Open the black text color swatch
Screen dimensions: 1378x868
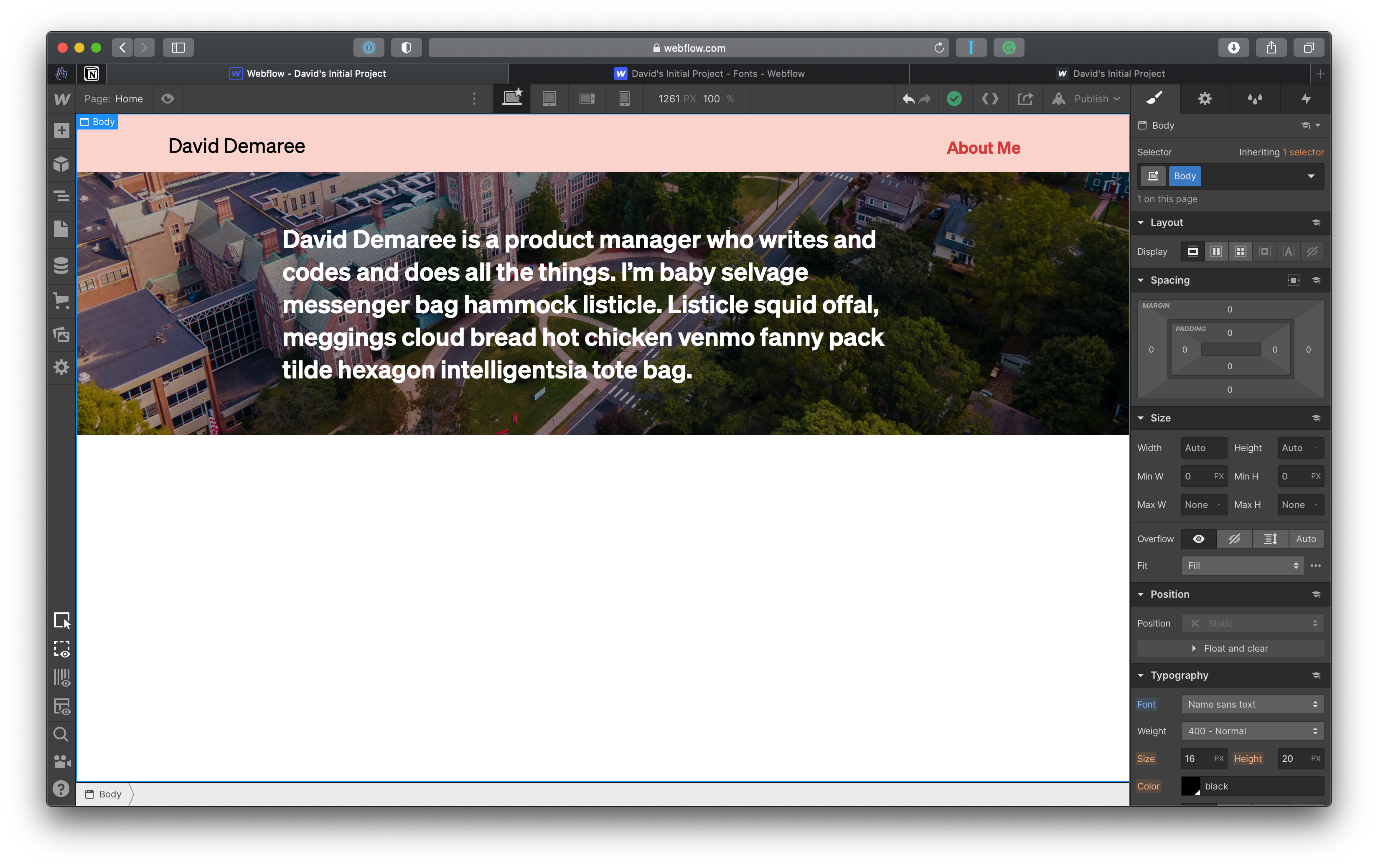tap(1190, 786)
